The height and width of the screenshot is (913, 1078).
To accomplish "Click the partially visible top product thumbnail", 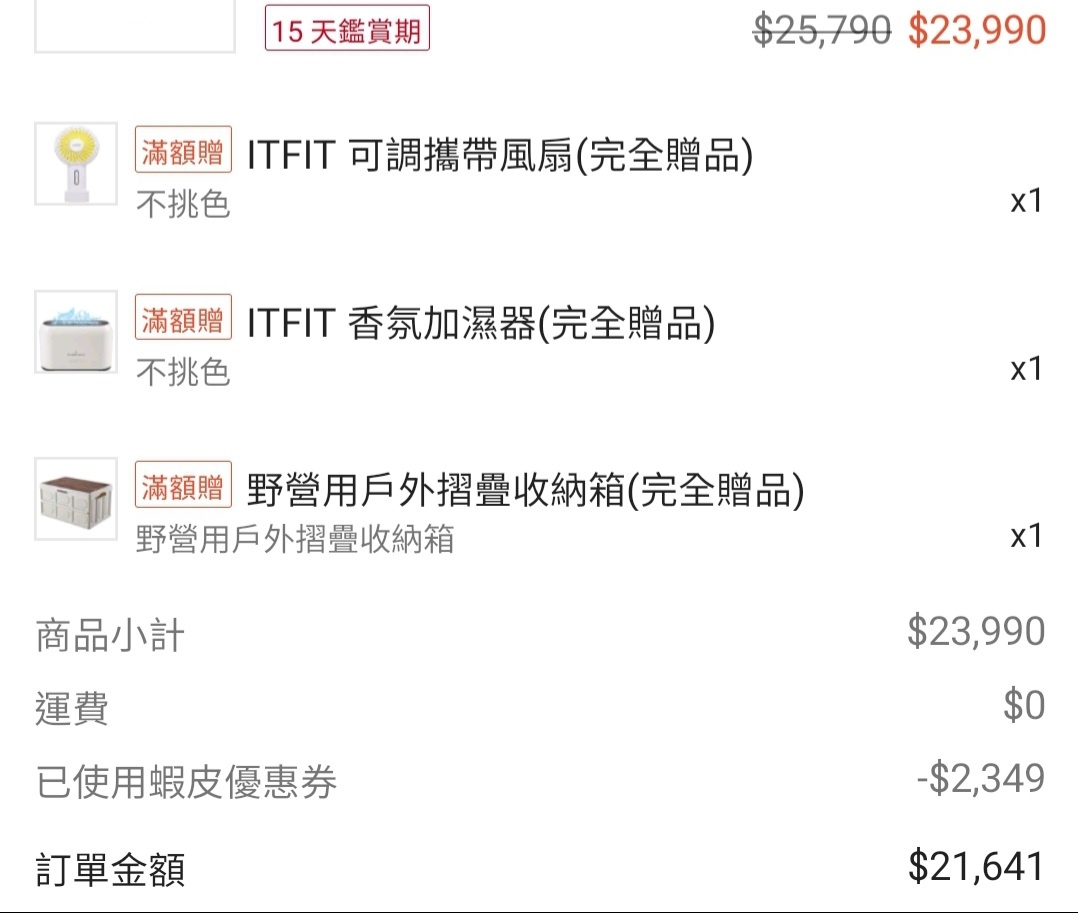I will 135,26.
